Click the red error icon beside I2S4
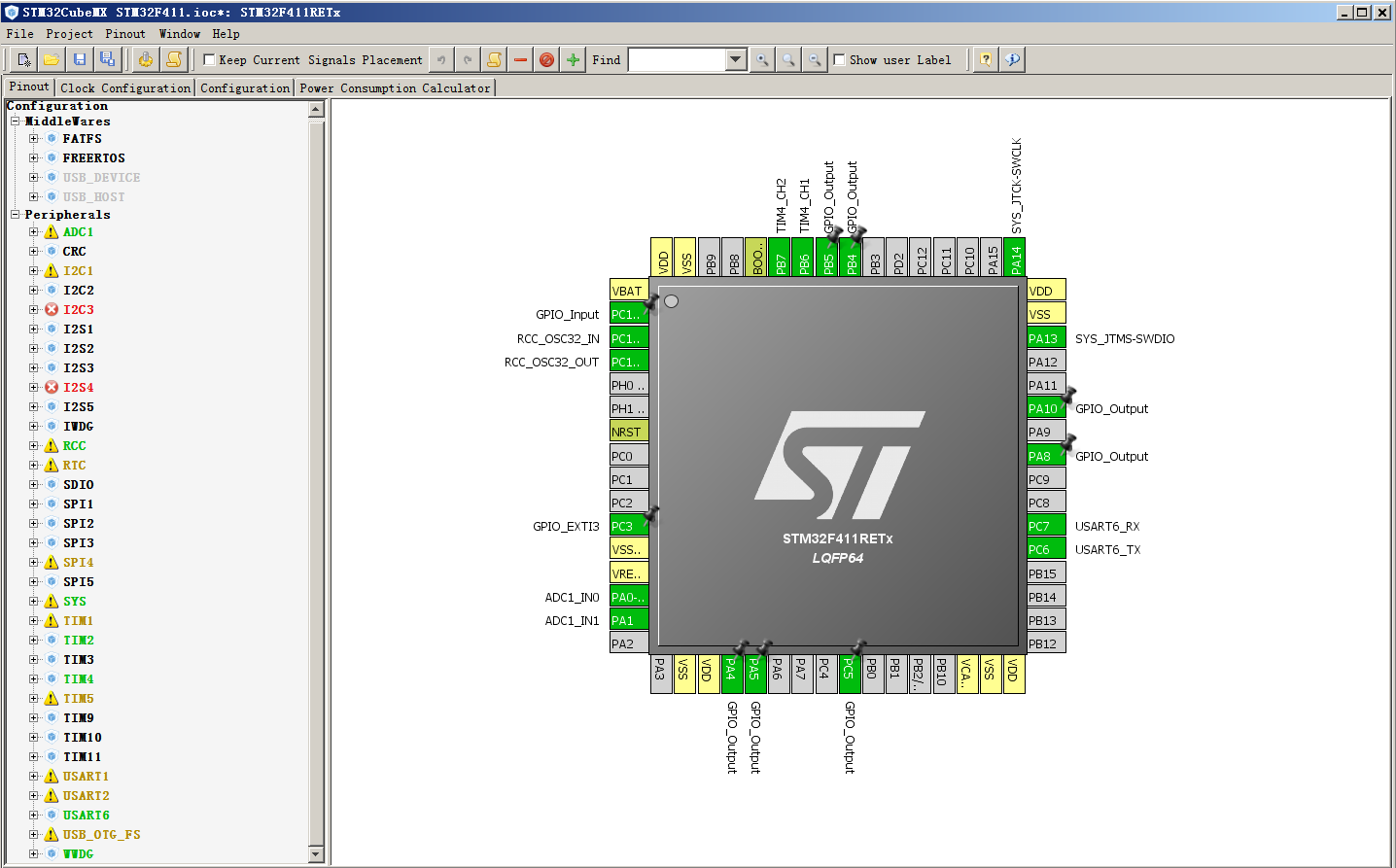Image resolution: width=1396 pixels, height=868 pixels. pos(52,388)
